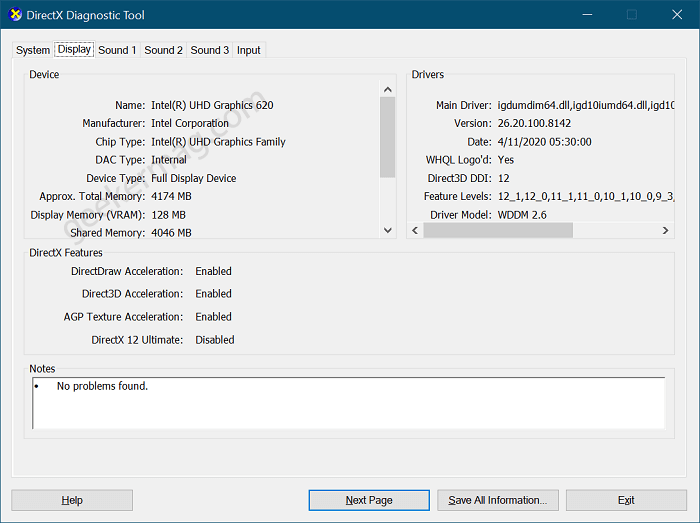The height and width of the screenshot is (523, 700).
Task: Click the Name: label in Device
Action: click(x=130, y=105)
